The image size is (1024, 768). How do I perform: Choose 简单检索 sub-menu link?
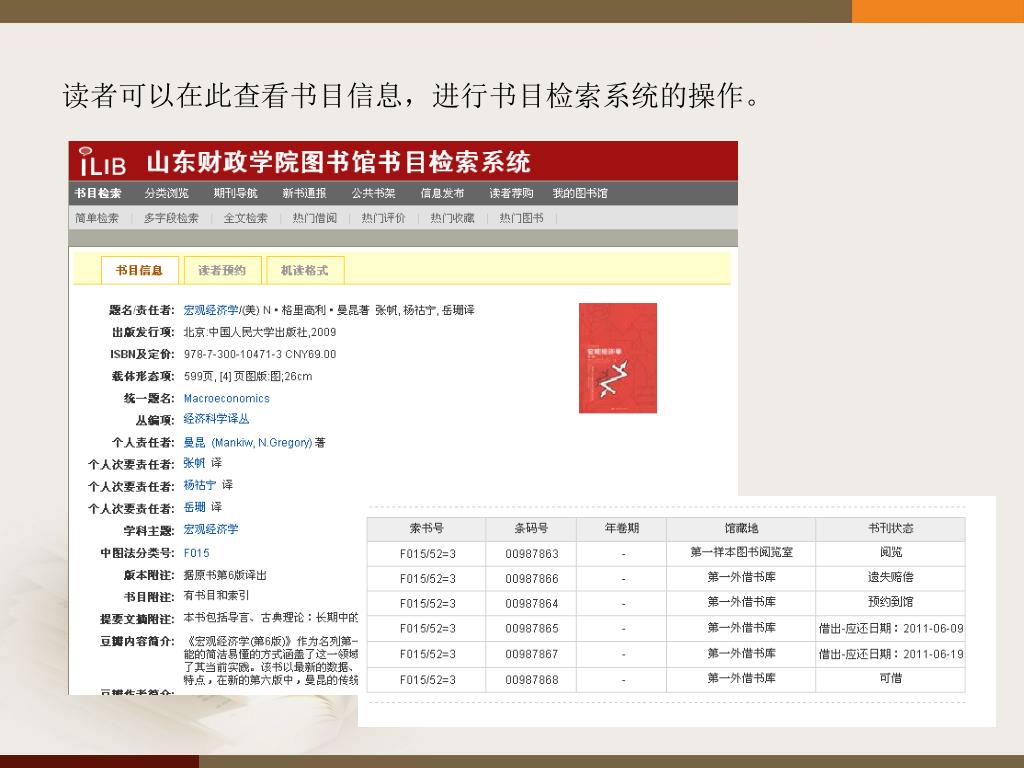[97, 218]
